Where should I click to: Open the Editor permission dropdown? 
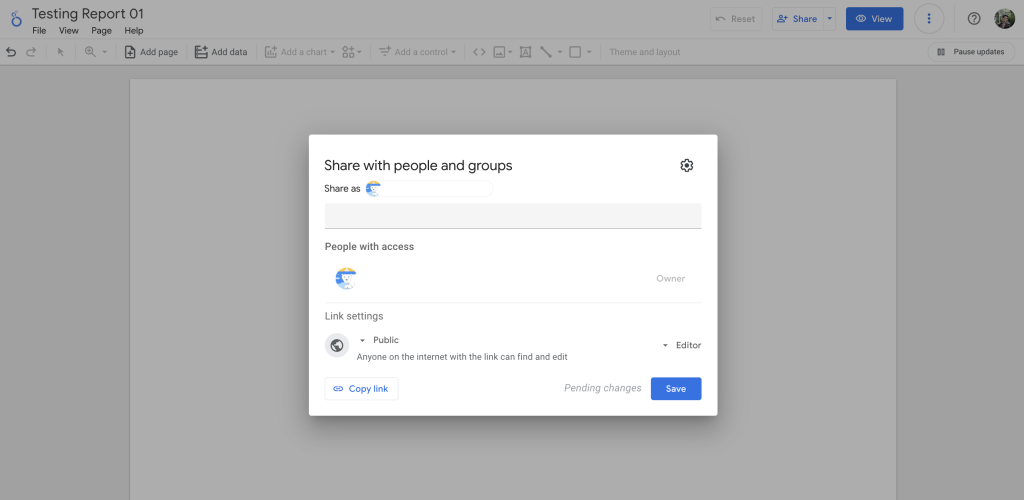682,345
